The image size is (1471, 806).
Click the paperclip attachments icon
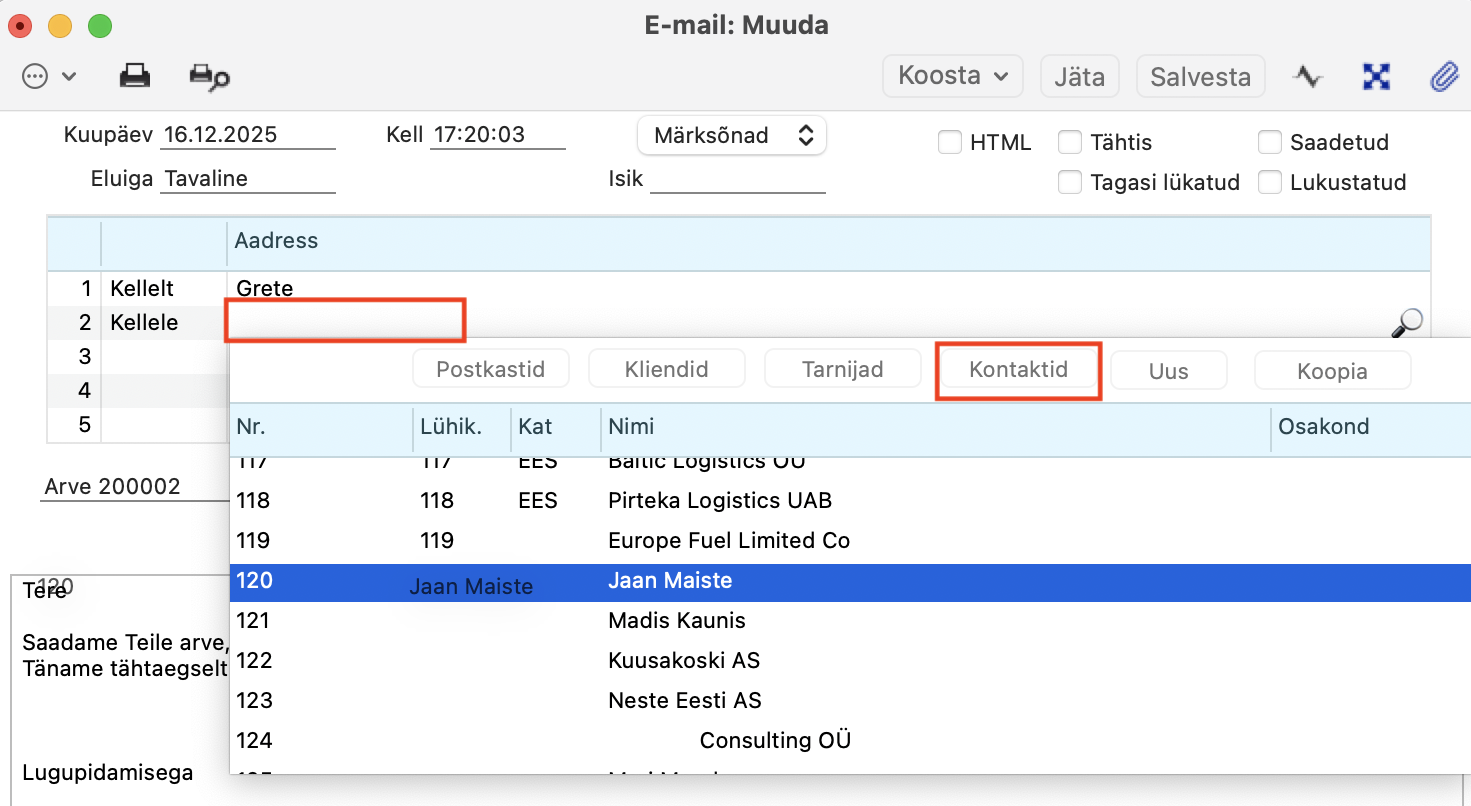(x=1443, y=76)
